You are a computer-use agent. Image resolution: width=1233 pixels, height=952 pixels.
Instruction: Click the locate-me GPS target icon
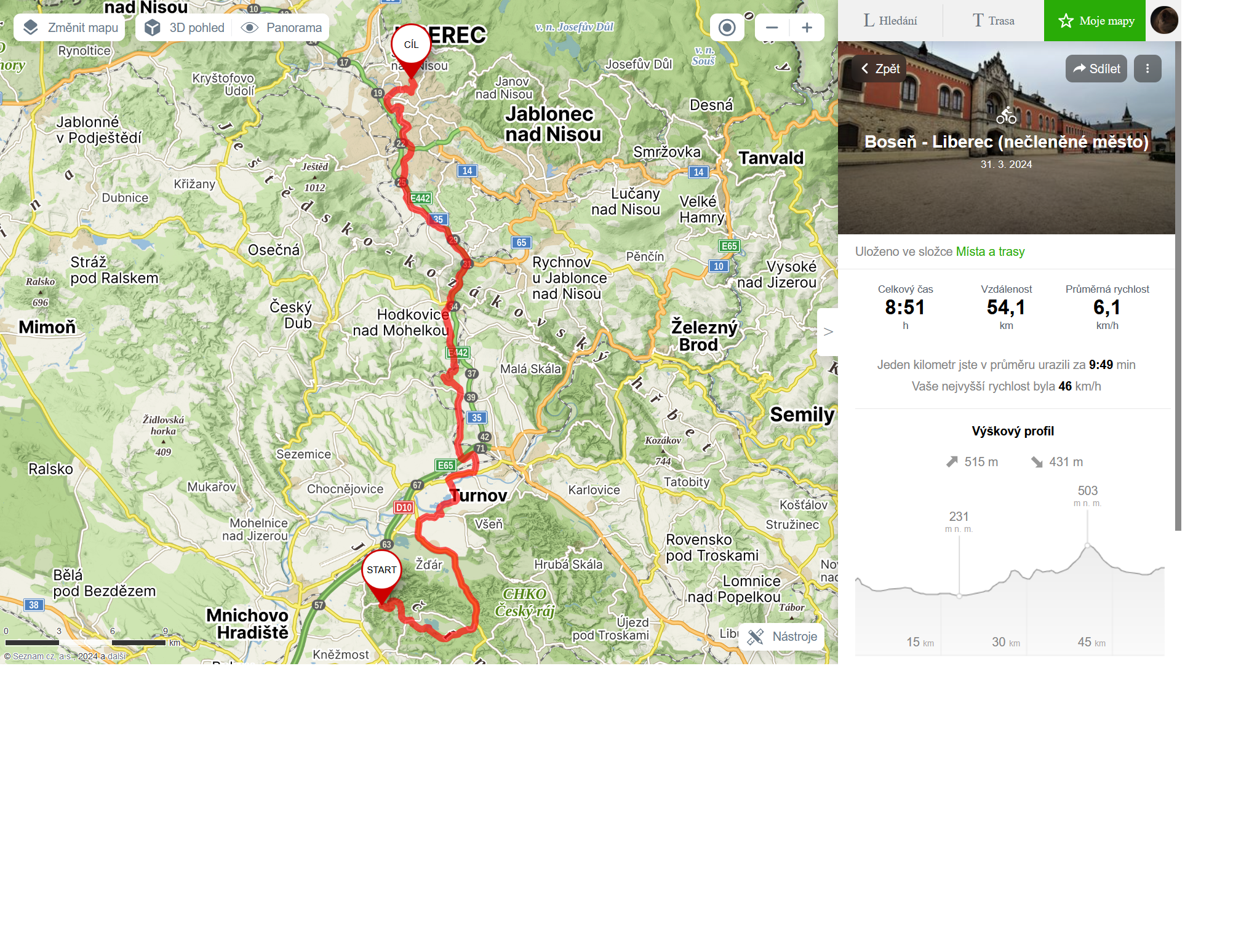[x=727, y=28]
